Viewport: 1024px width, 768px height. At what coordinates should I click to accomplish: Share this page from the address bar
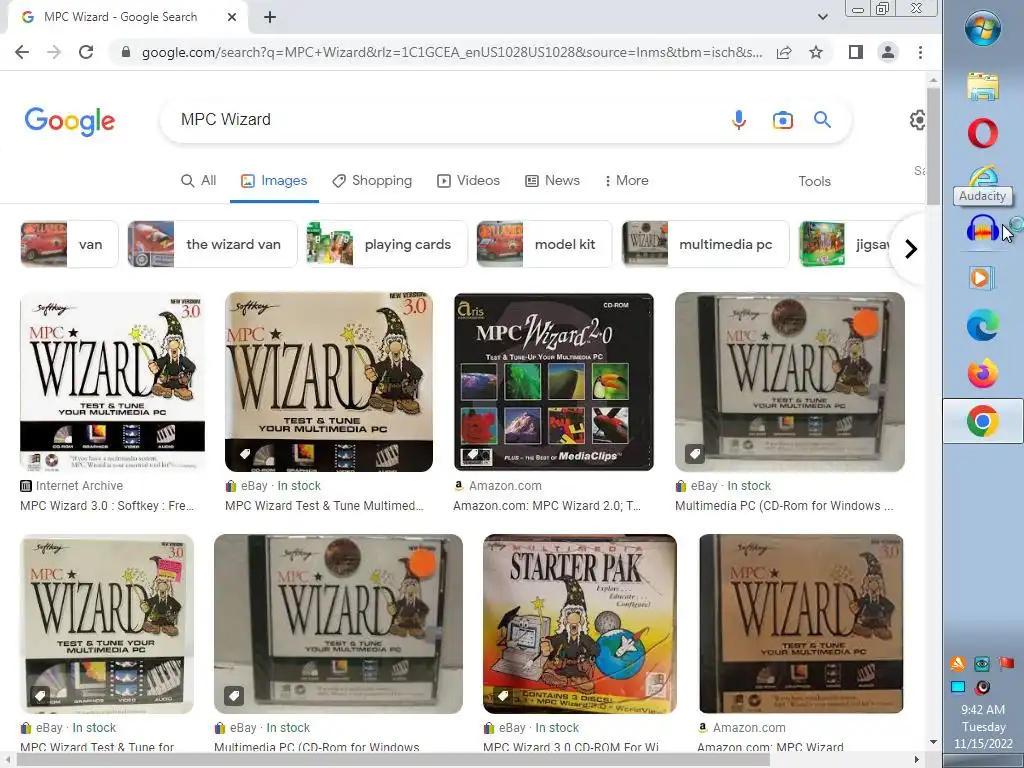(784, 52)
